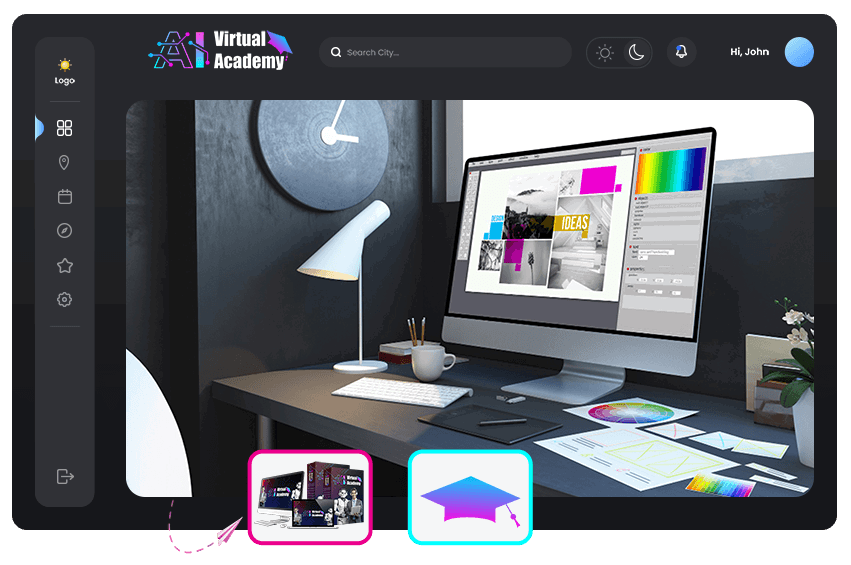Click the sun logo icon in sidebar
Image resolution: width=851 pixels, height=565 pixels.
[65, 65]
